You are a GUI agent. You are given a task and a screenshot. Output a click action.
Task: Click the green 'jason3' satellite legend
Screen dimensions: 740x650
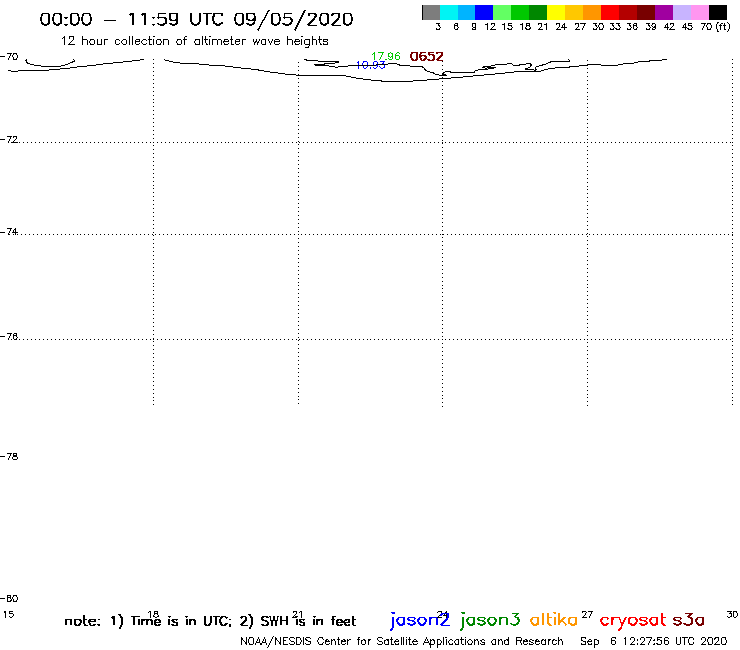tap(490, 620)
